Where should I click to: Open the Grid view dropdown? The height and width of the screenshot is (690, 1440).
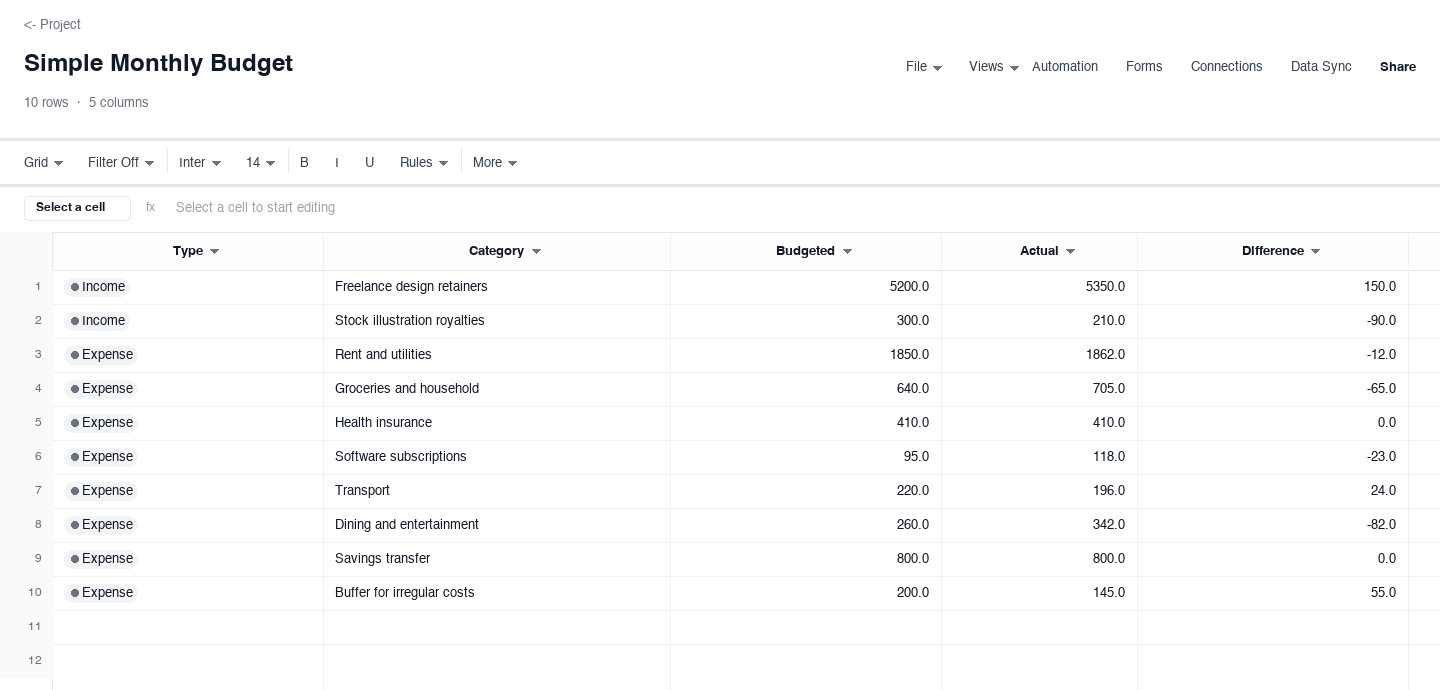44,163
